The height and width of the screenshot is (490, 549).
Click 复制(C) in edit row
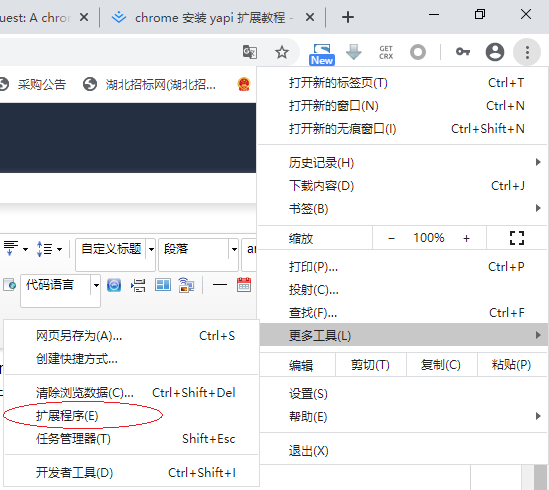(441, 365)
